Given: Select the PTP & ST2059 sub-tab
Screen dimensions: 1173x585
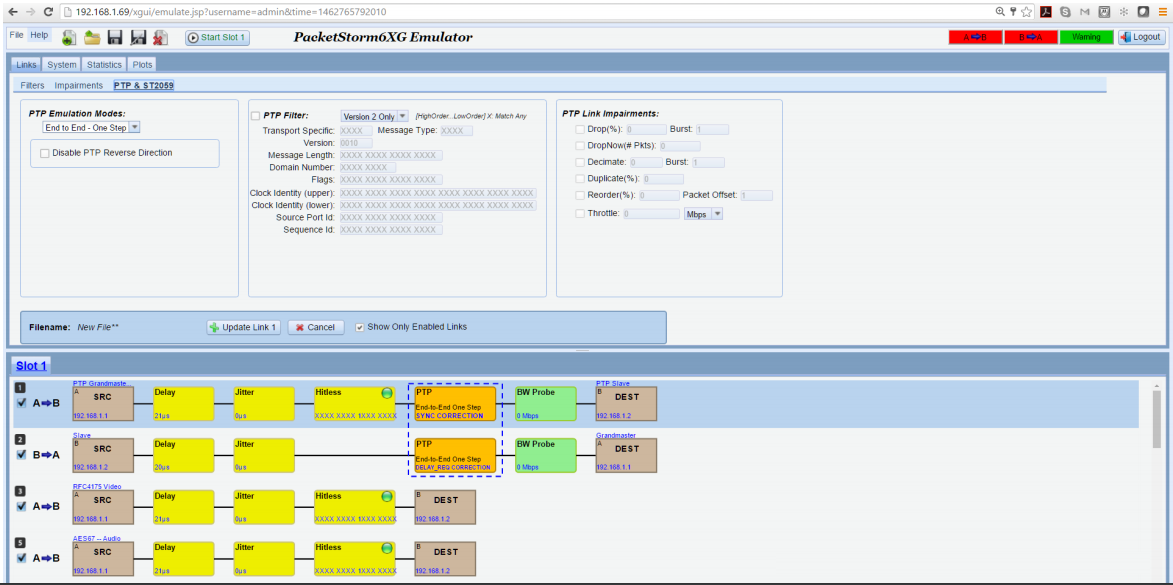Looking at the screenshot, I should pyautogui.click(x=144, y=85).
